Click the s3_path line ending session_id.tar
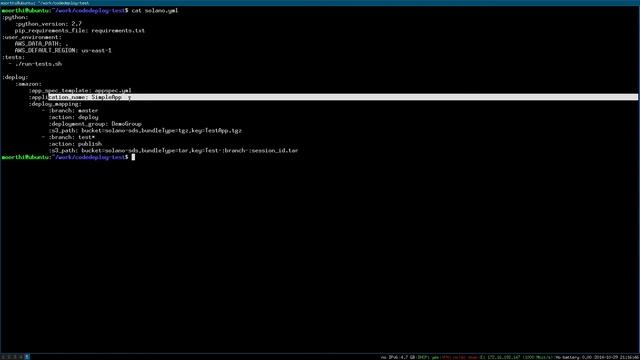The height and width of the screenshot is (360, 640). click(x=173, y=151)
